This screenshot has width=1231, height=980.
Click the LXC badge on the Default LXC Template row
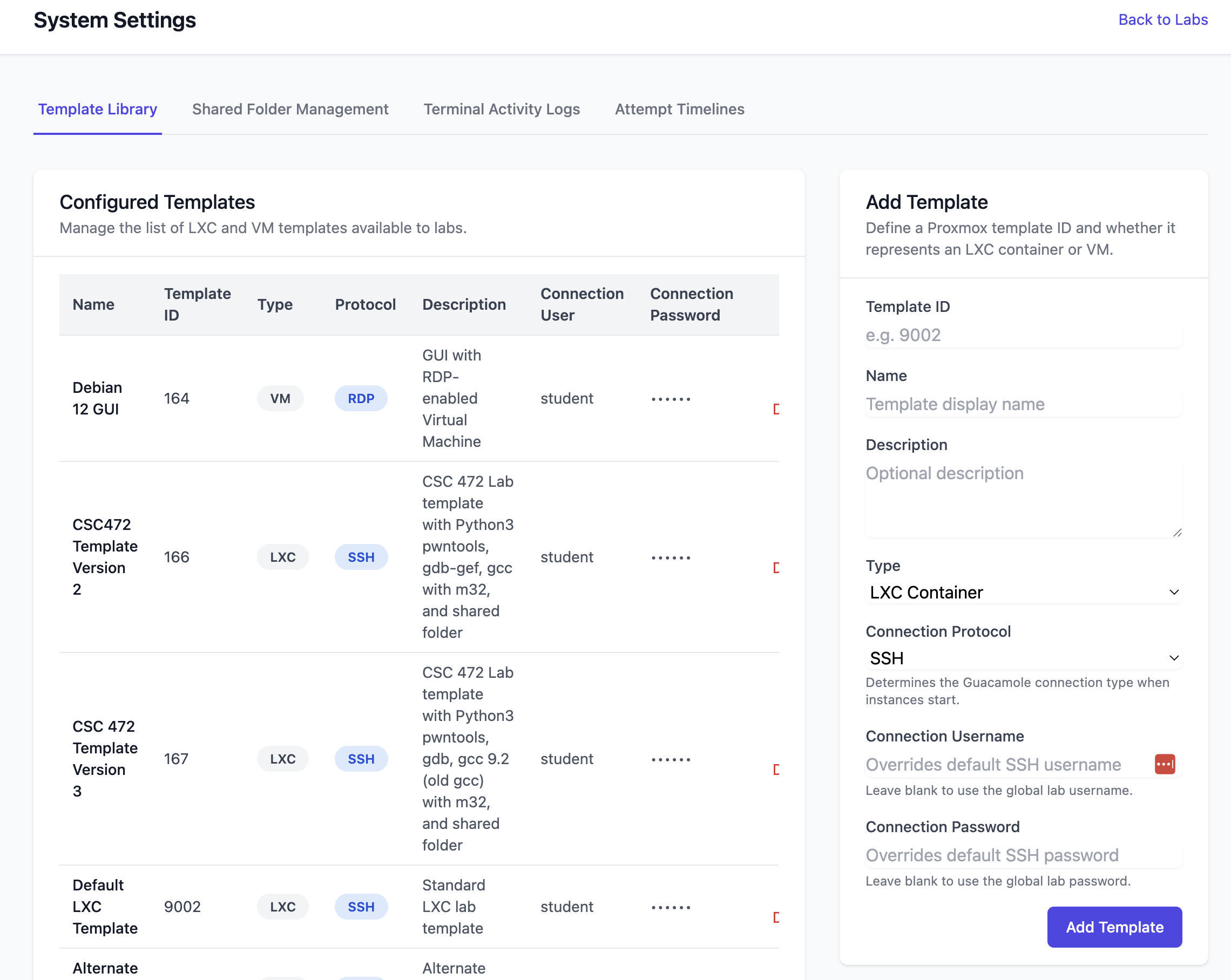[282, 907]
